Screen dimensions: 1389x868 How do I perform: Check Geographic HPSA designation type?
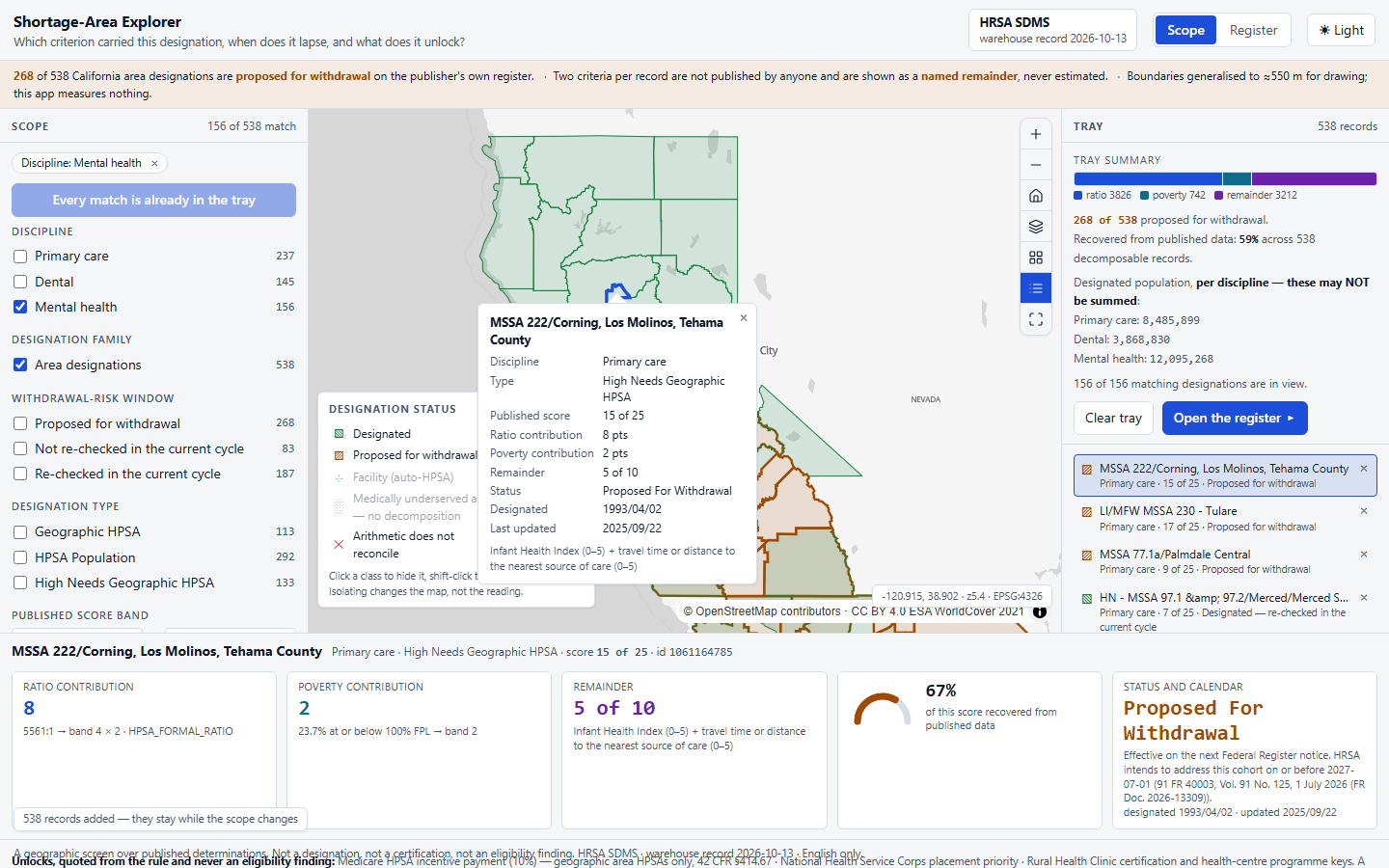[20, 532]
